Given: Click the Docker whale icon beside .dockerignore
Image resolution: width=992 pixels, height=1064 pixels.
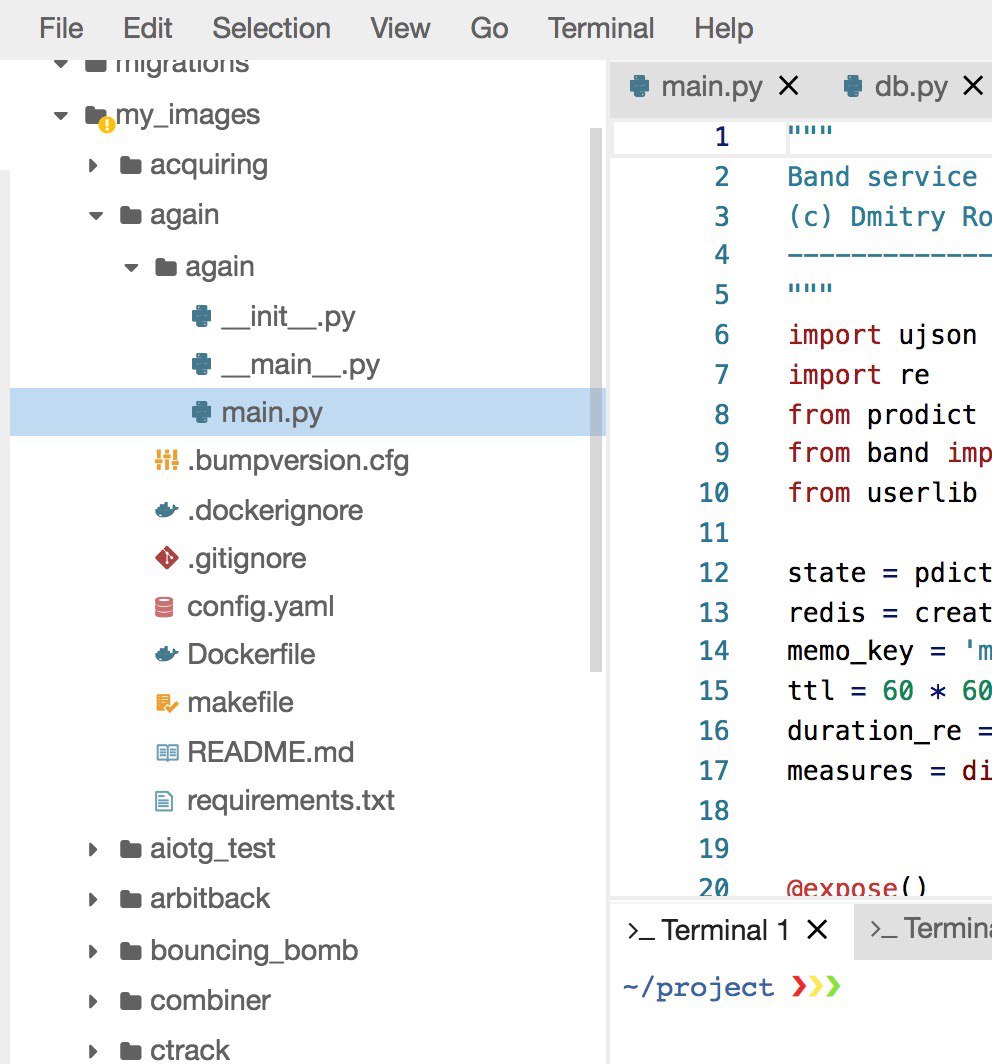Looking at the screenshot, I should 166,510.
